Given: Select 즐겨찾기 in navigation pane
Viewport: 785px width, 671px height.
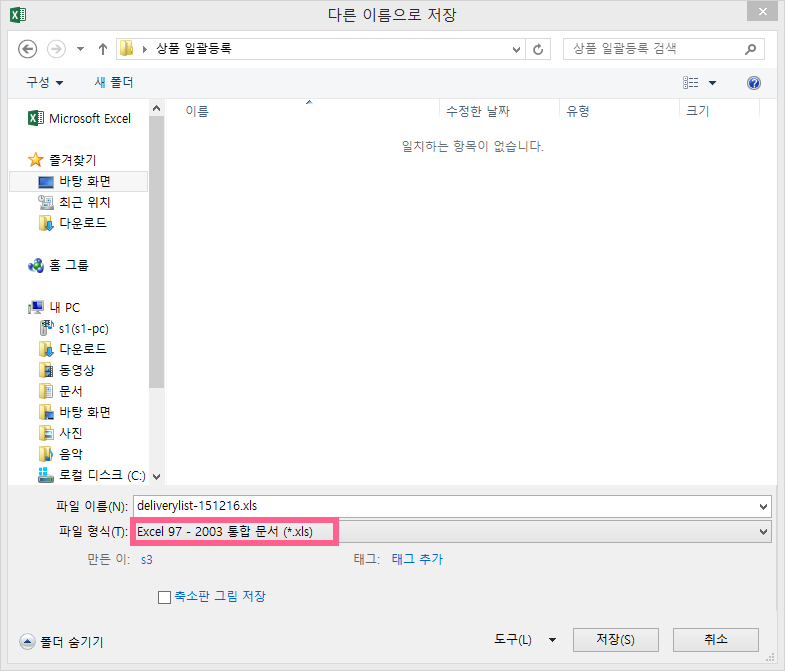Looking at the screenshot, I should click(x=63, y=160).
